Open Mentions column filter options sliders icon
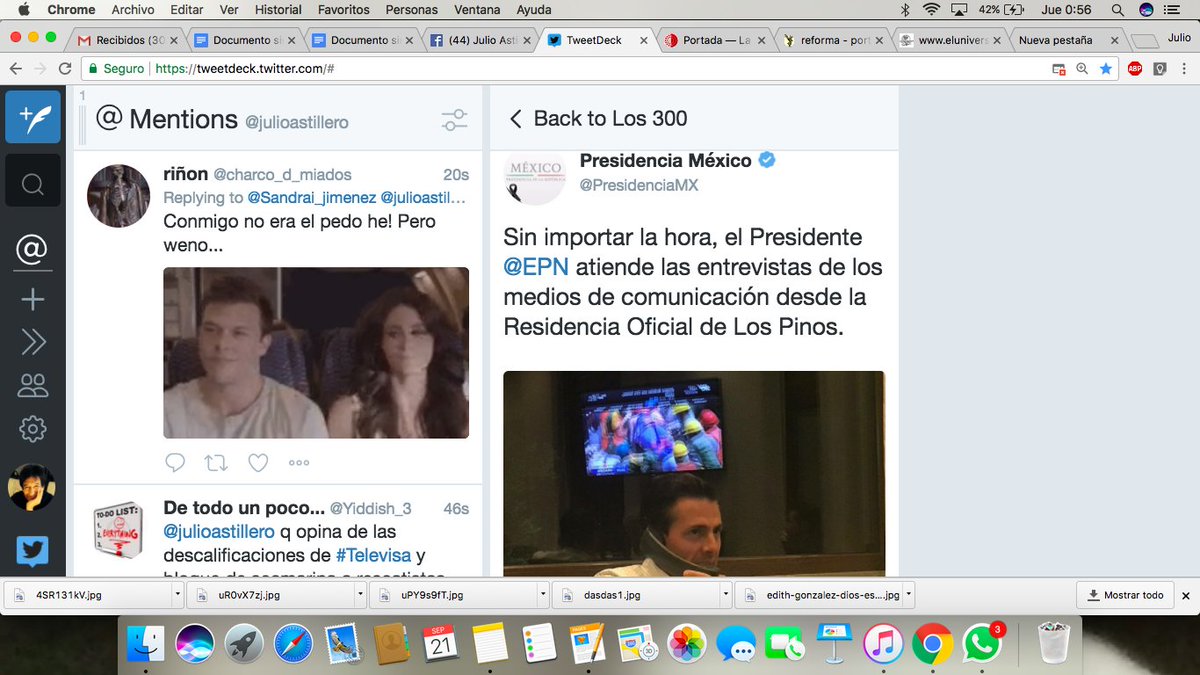Image resolution: width=1200 pixels, height=675 pixels. (454, 120)
